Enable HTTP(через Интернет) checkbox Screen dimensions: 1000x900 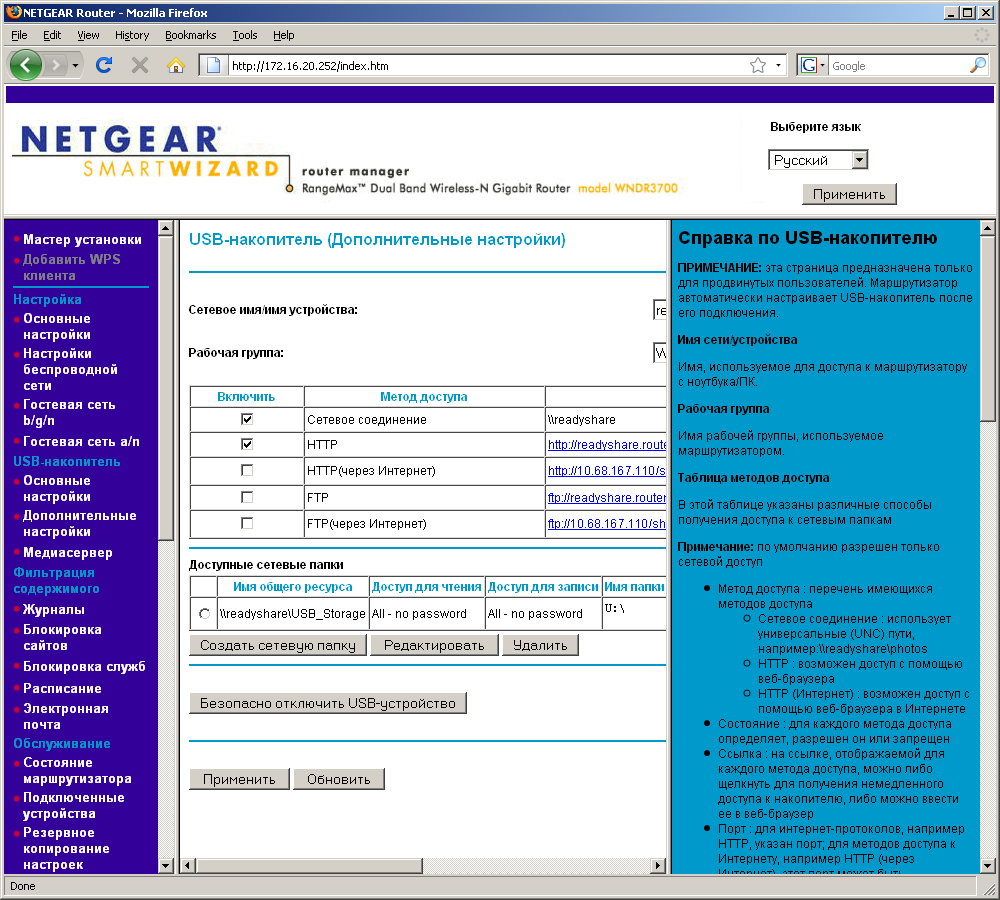coord(247,470)
